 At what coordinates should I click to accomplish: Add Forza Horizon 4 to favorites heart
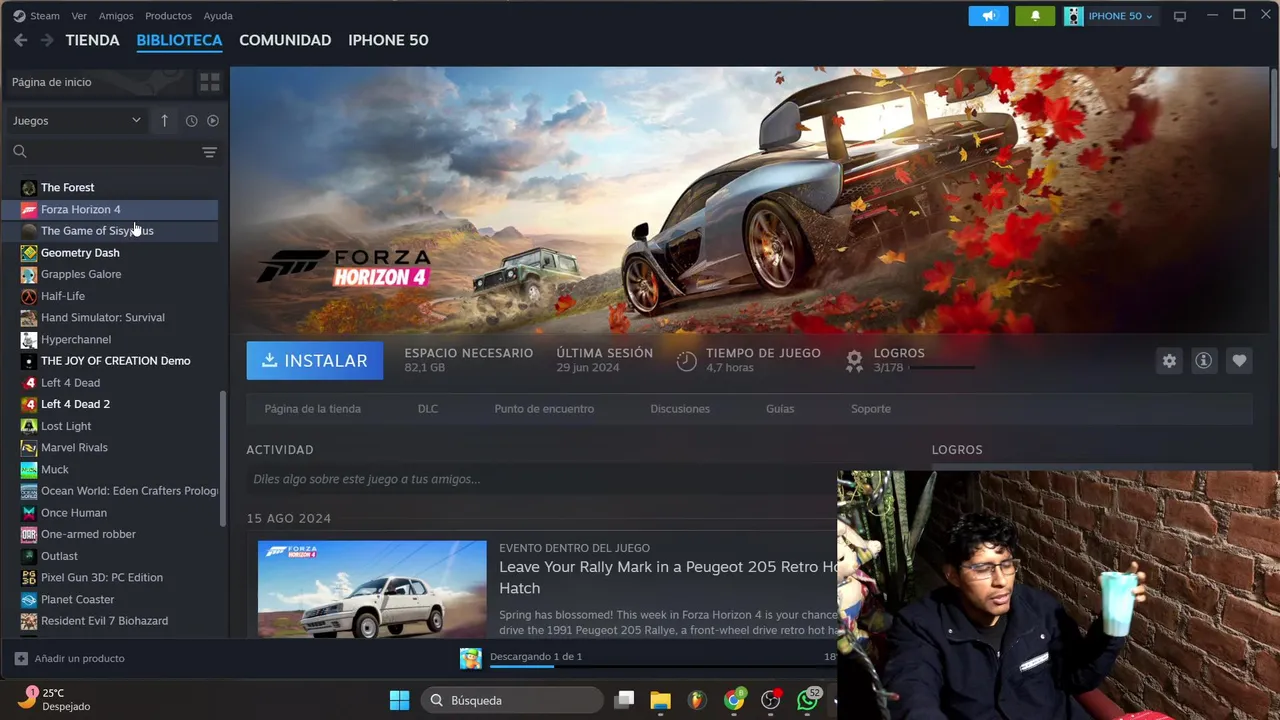pyautogui.click(x=1239, y=361)
